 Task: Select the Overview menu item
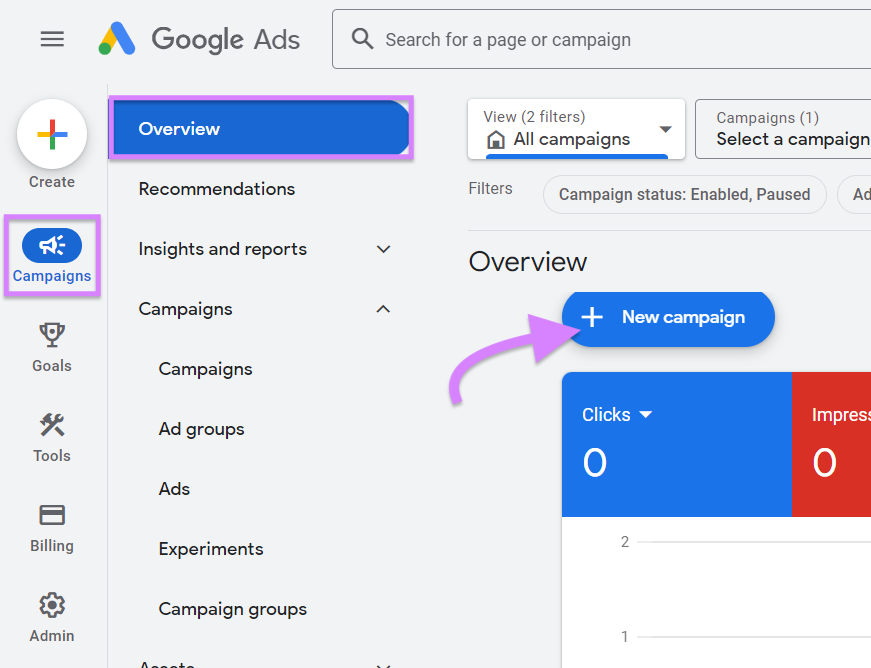[260, 128]
